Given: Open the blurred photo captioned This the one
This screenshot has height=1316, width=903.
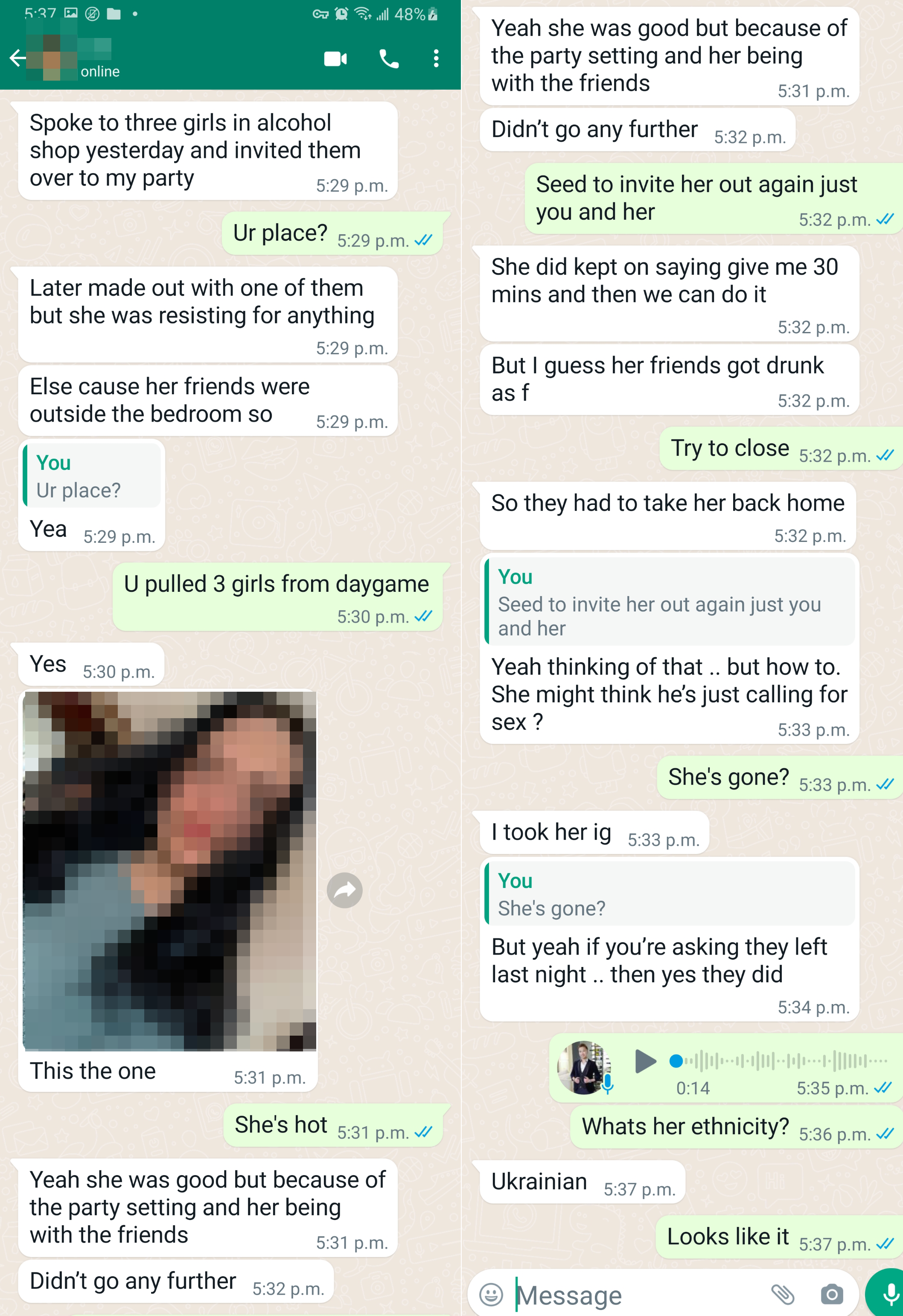Looking at the screenshot, I should pyautogui.click(x=169, y=871).
